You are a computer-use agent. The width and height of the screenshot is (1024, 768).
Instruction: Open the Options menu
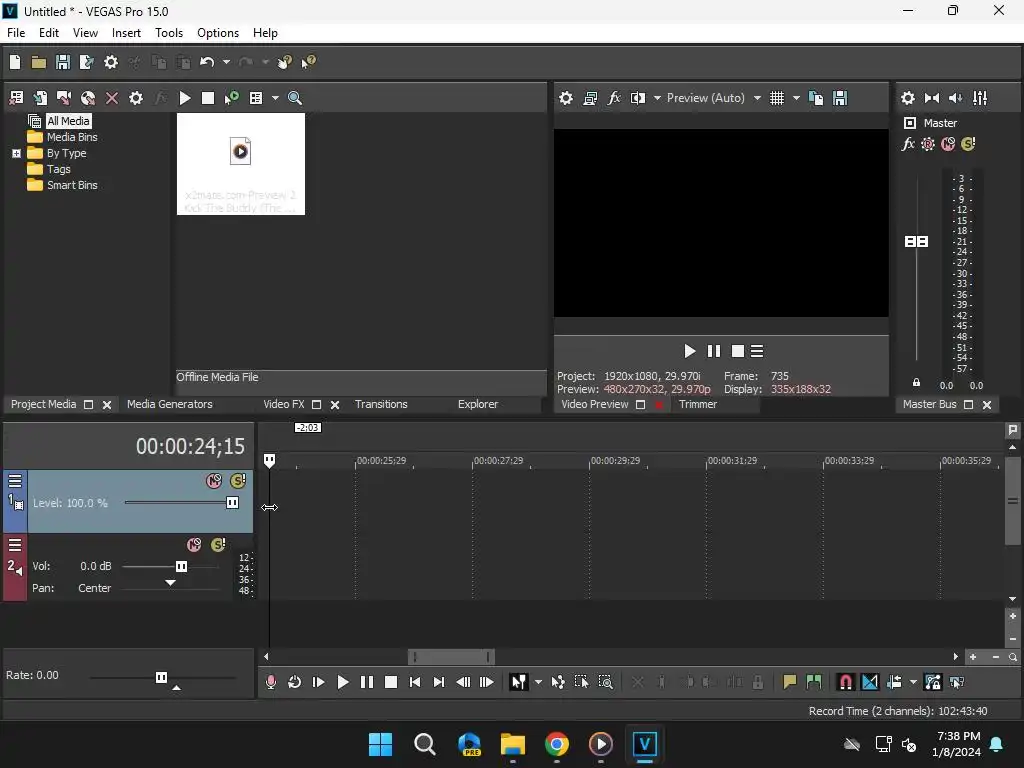(217, 33)
